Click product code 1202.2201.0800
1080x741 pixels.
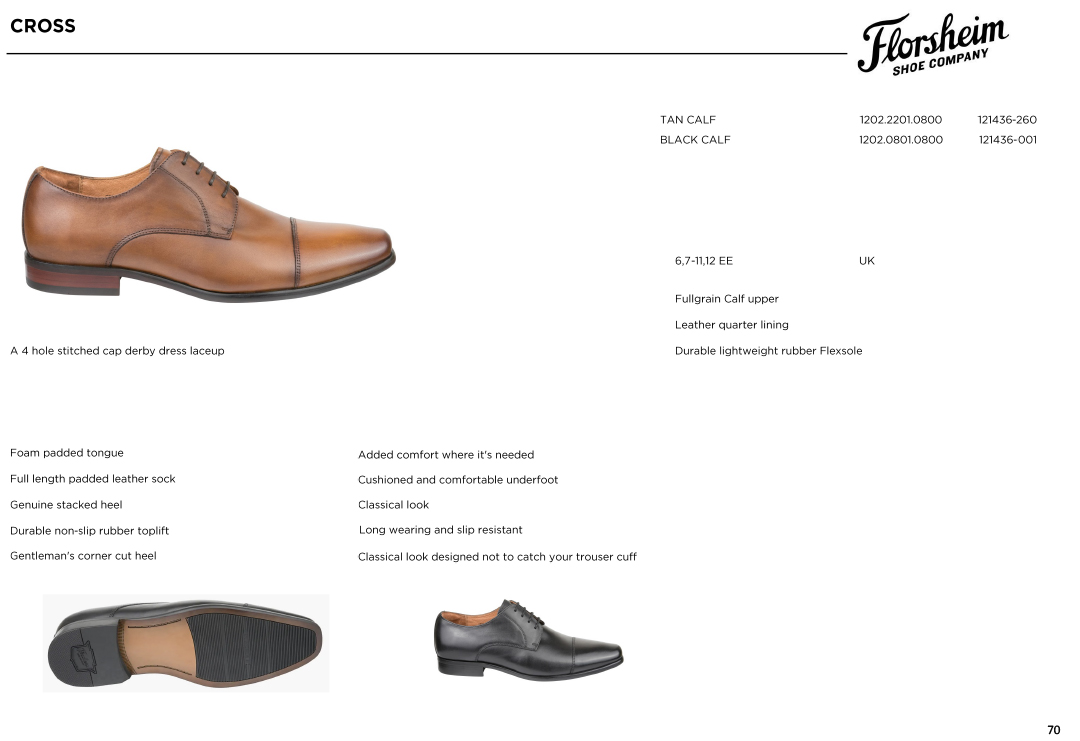tap(900, 120)
